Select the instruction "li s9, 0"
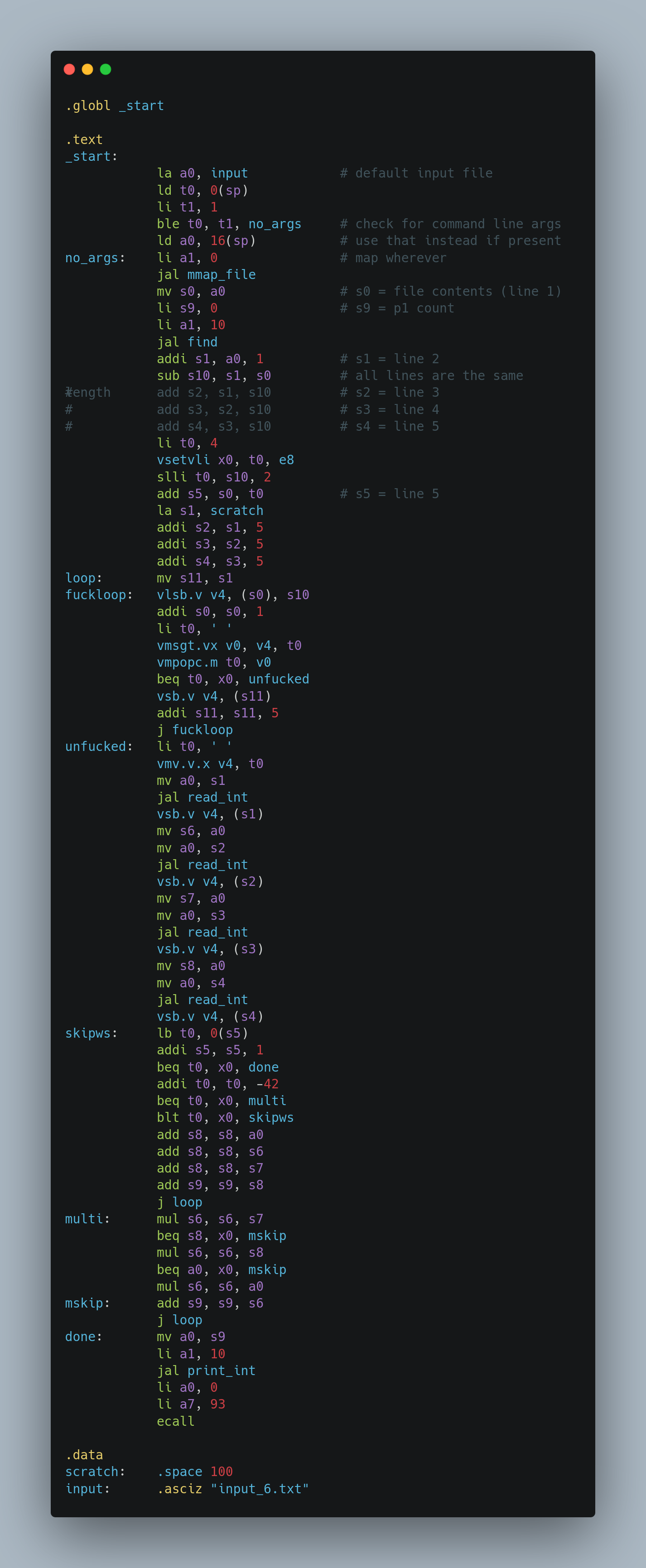 pos(187,308)
